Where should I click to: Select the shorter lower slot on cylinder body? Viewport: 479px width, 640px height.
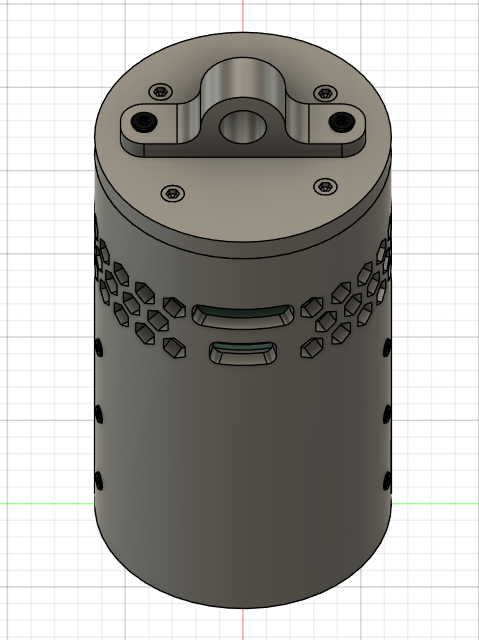pos(243,353)
